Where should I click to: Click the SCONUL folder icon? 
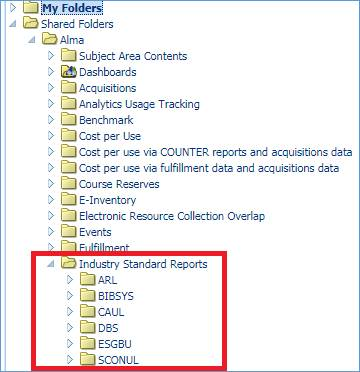pos(88,360)
